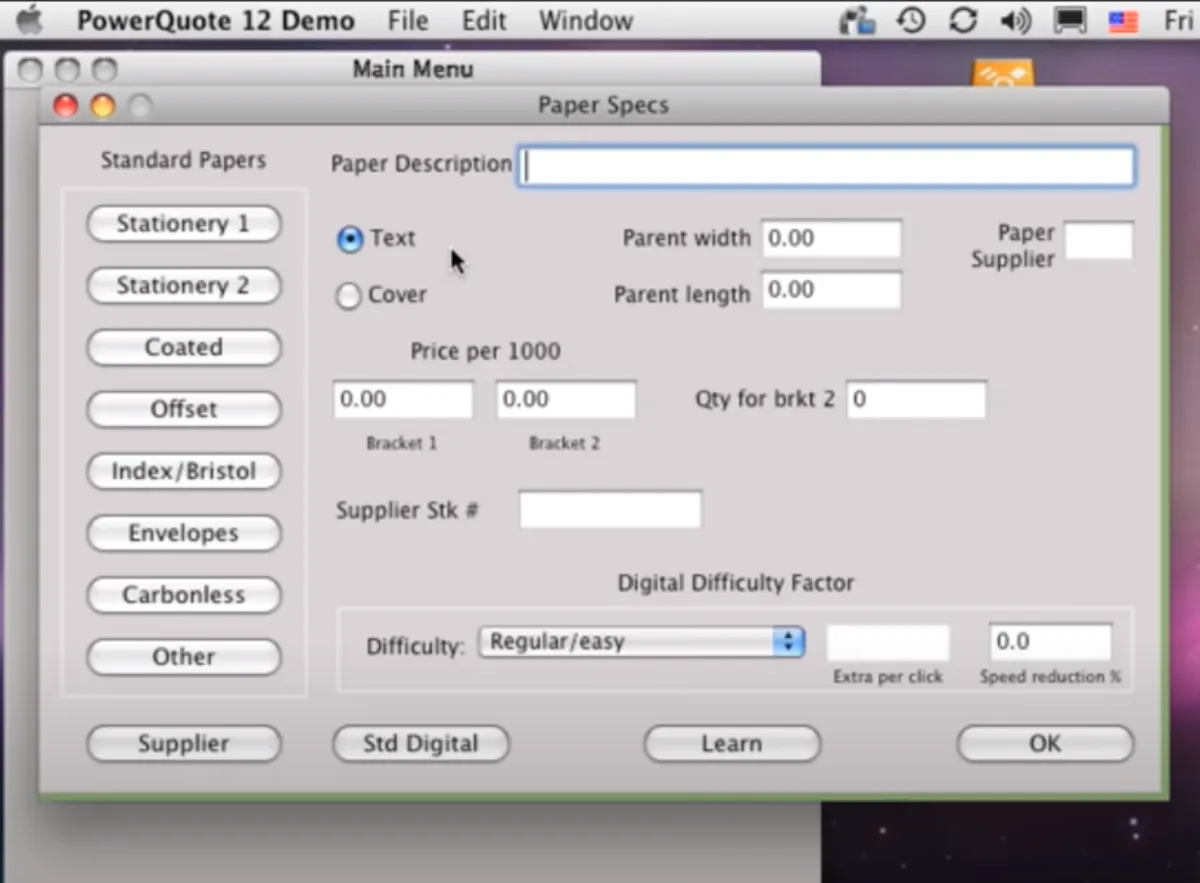Choose the Stationery 2 standard paper
1200x883 pixels.
[184, 286]
